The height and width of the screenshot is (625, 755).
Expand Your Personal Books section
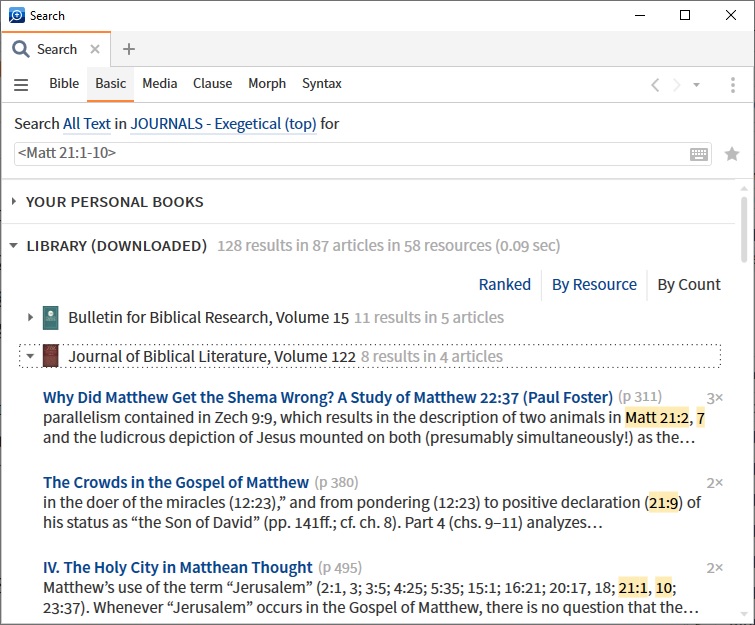(14, 202)
